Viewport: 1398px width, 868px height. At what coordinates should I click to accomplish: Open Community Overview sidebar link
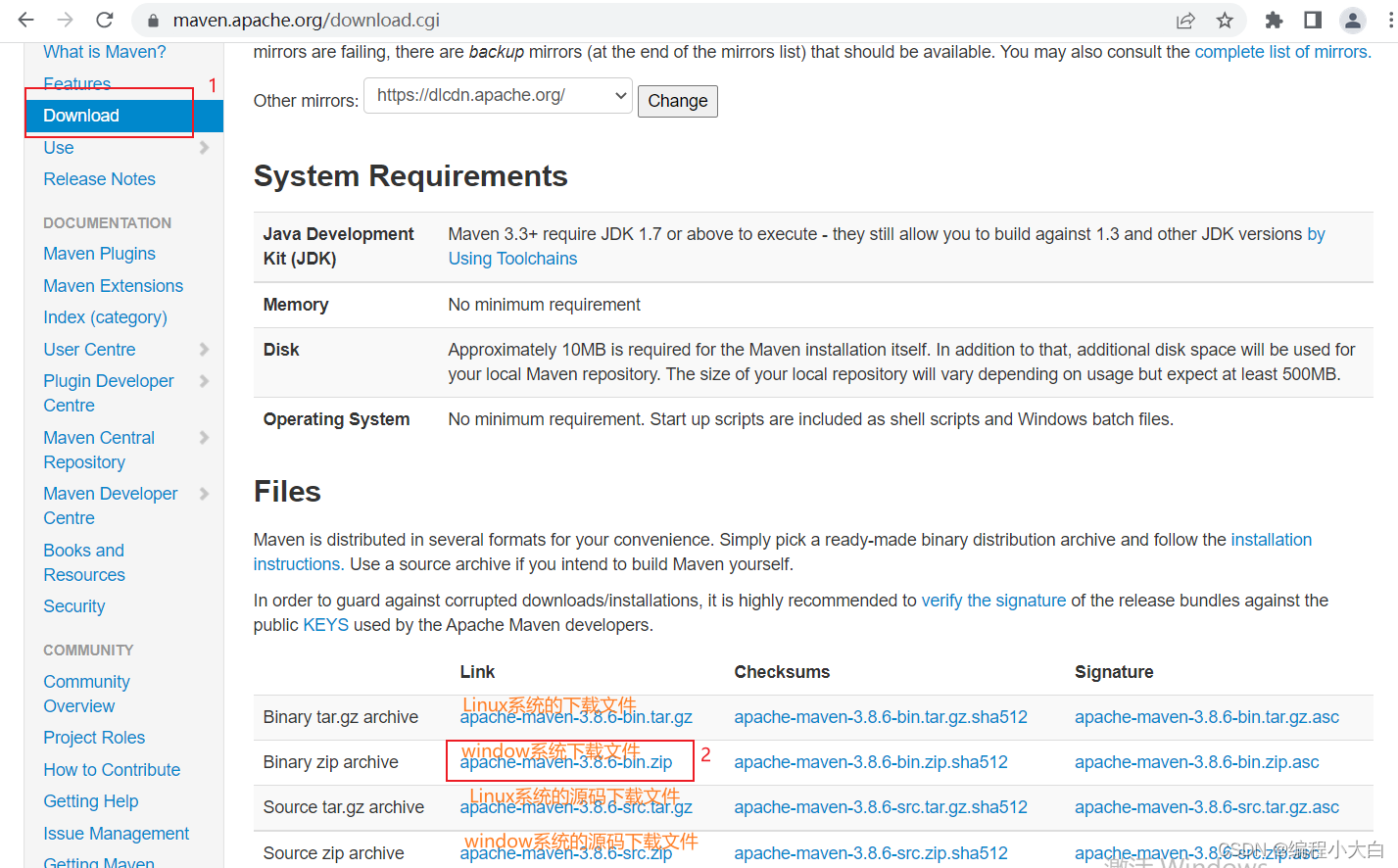[86, 694]
